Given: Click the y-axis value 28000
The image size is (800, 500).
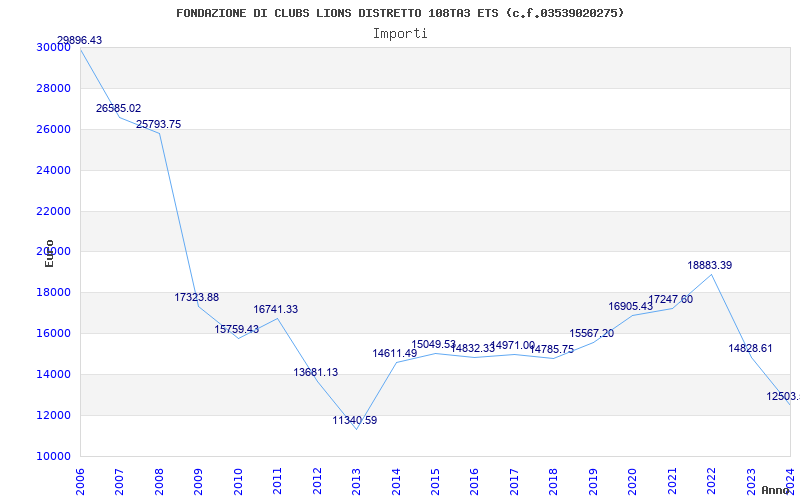Looking at the screenshot, I should tap(53, 88).
